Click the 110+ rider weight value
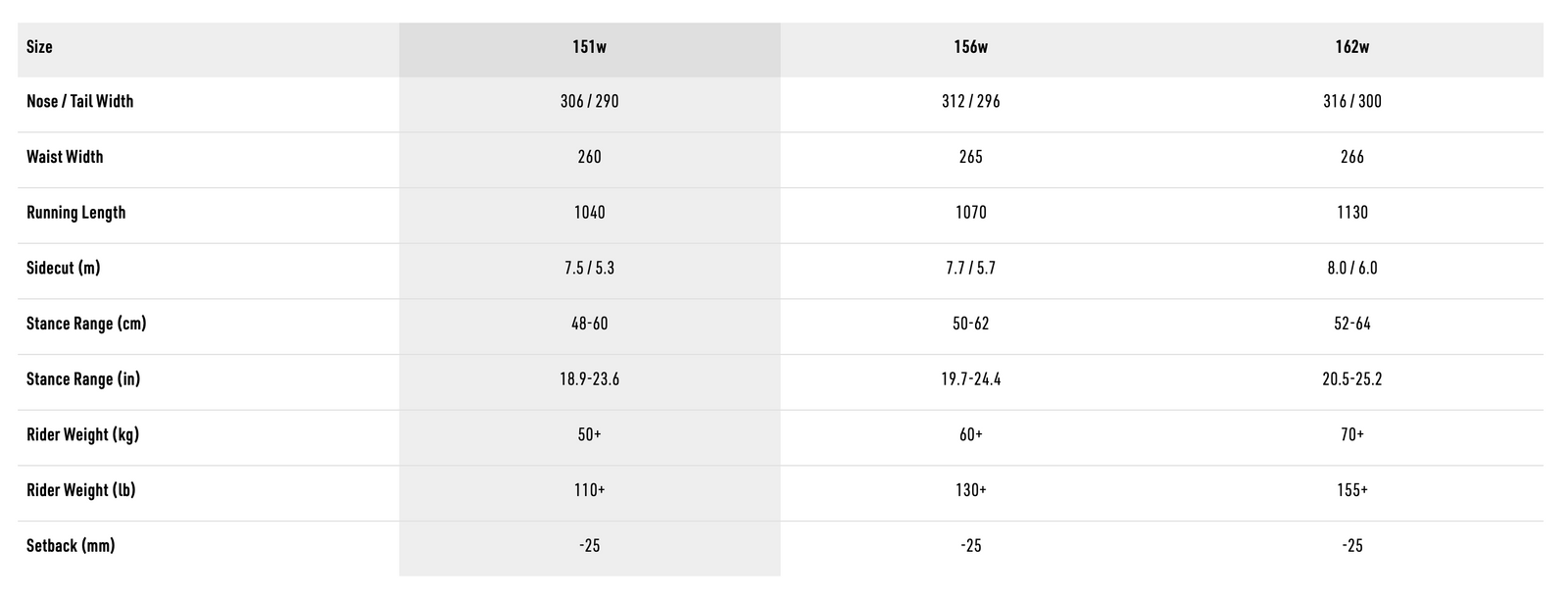This screenshot has width=1568, height=600. click(x=589, y=490)
